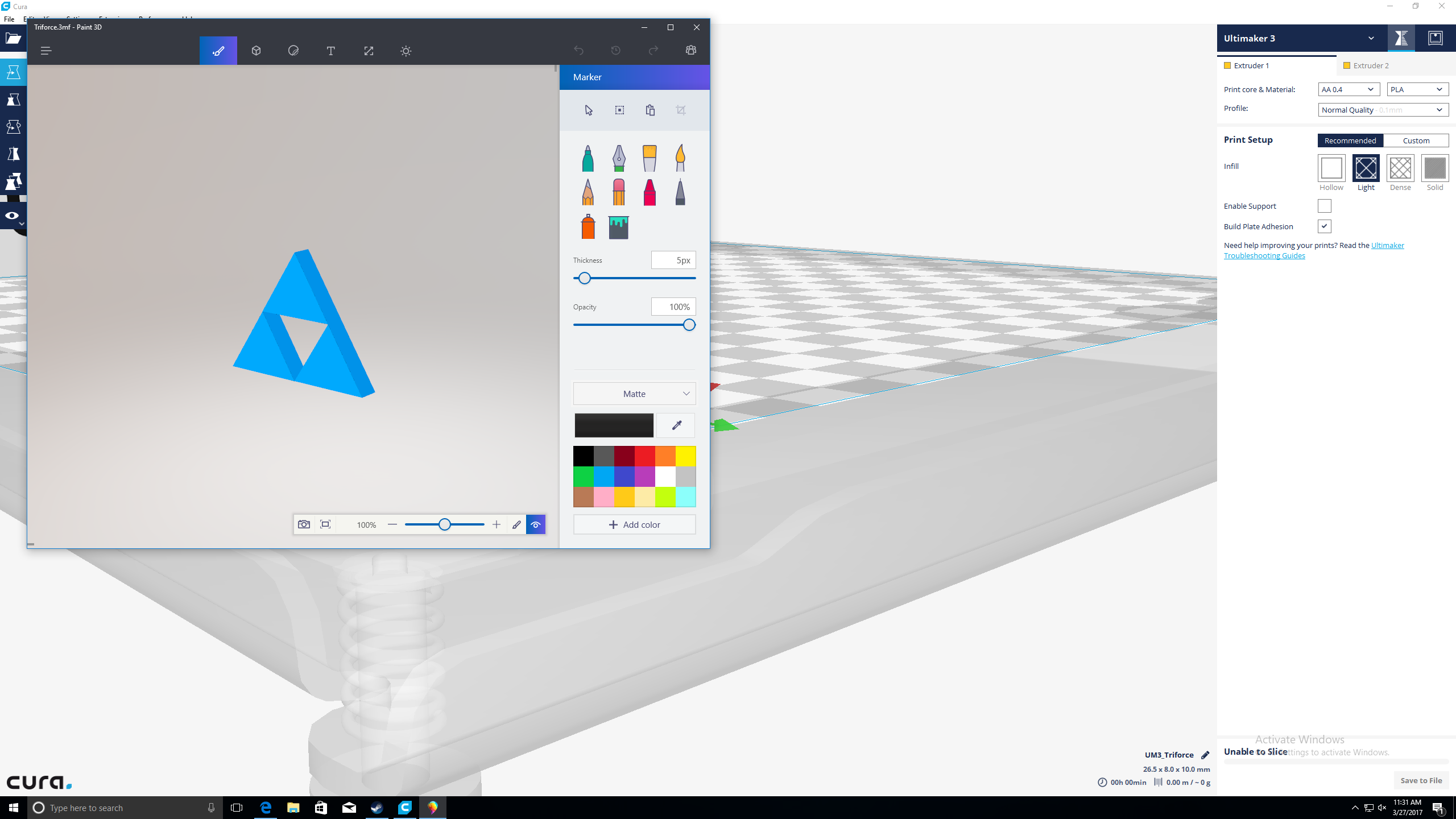Expand the Matte material dropdown
The width and height of the screenshot is (1456, 819).
click(634, 394)
